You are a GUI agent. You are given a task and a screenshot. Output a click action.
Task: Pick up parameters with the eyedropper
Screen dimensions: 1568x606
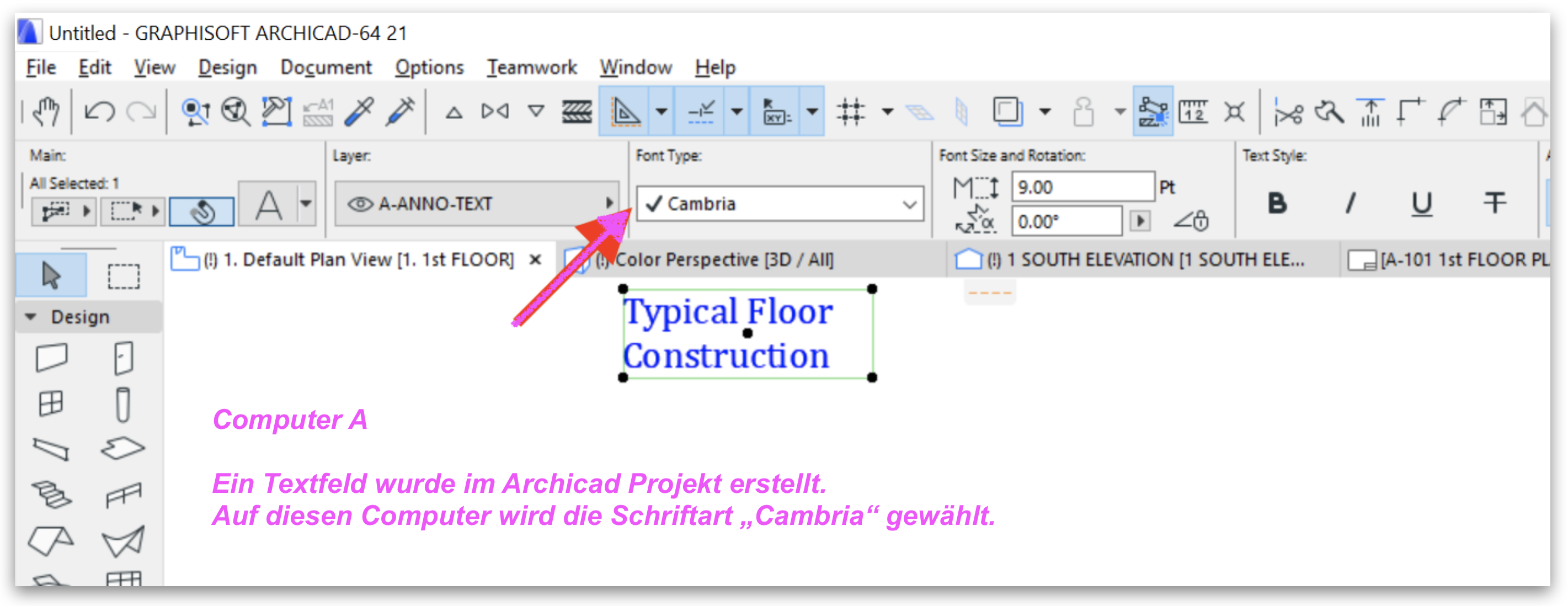point(359,111)
